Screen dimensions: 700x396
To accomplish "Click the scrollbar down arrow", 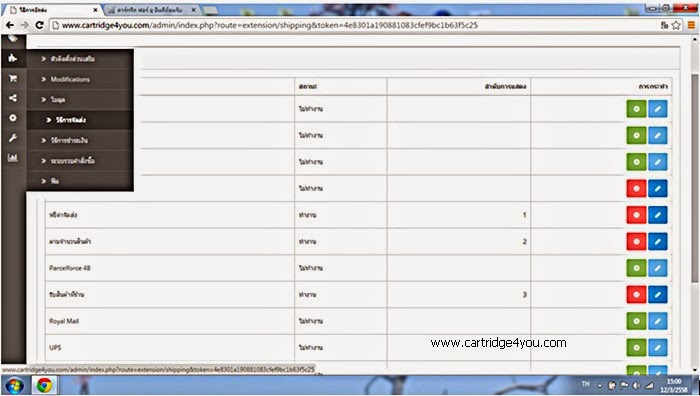I will (x=694, y=370).
